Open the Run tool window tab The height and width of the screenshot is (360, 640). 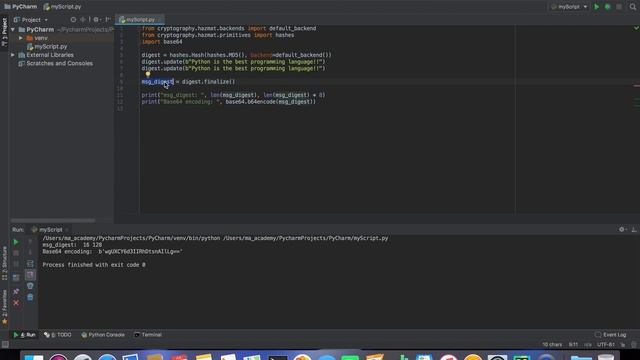click(x=24, y=335)
